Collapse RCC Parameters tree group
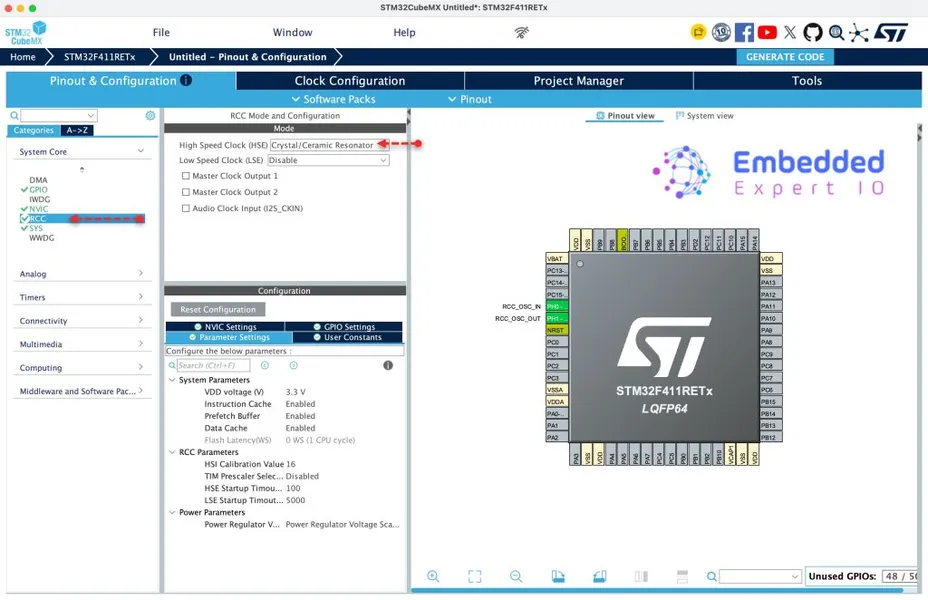This screenshot has height=600, width=928. [172, 452]
